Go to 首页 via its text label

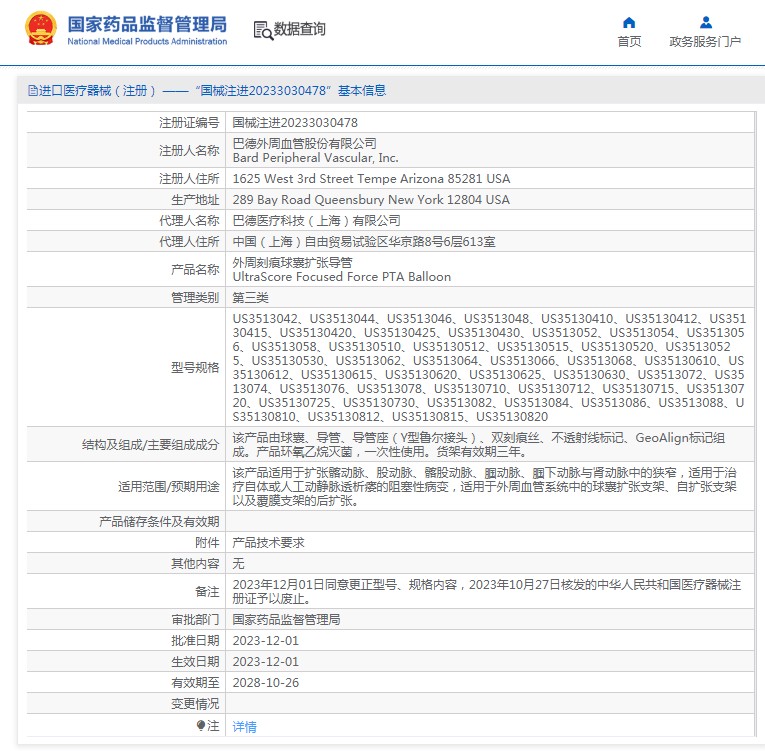pyautogui.click(x=629, y=42)
